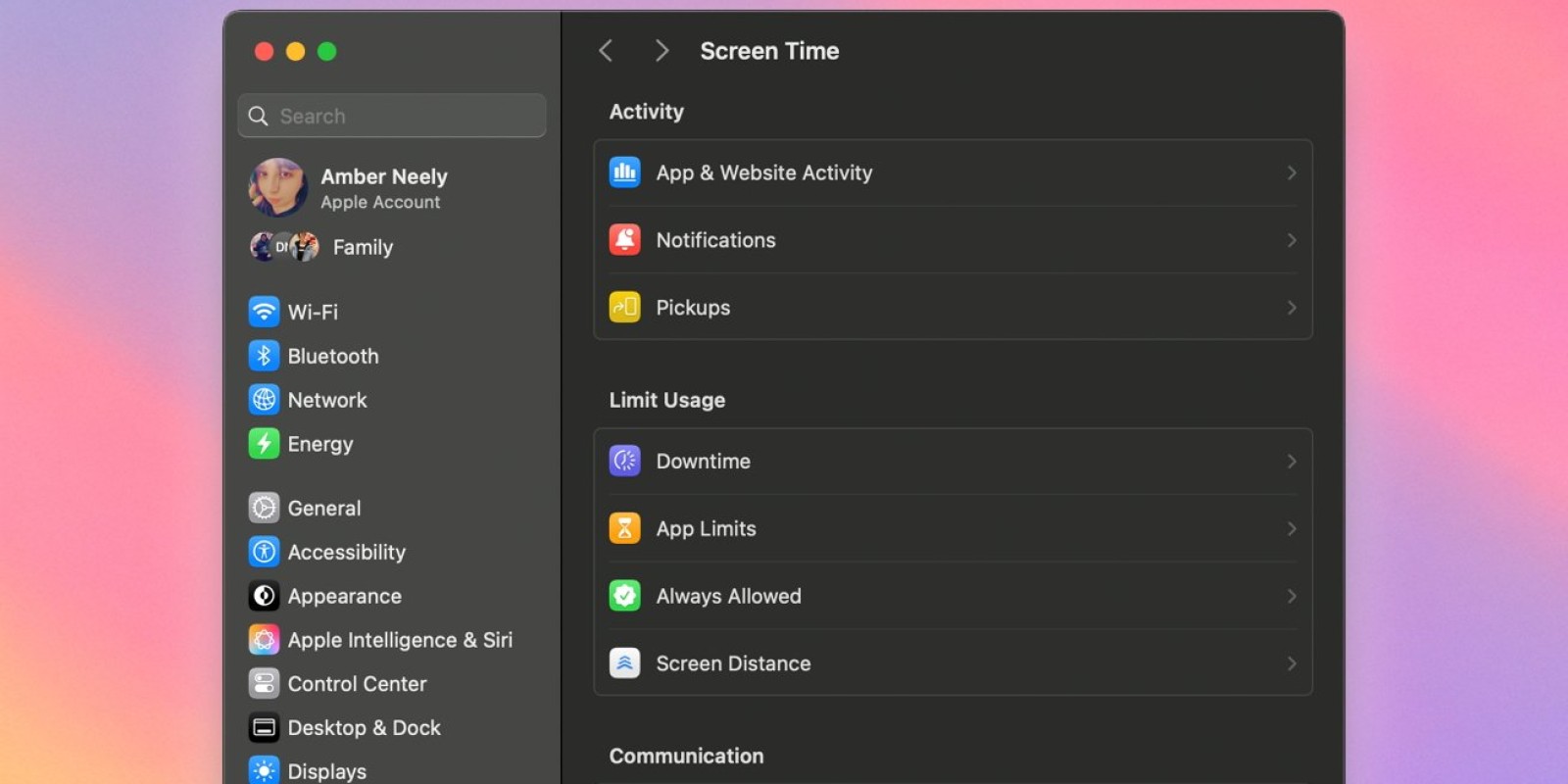The image size is (1568, 784).
Task: Click the Desktop & Dock icon
Action: 264,728
